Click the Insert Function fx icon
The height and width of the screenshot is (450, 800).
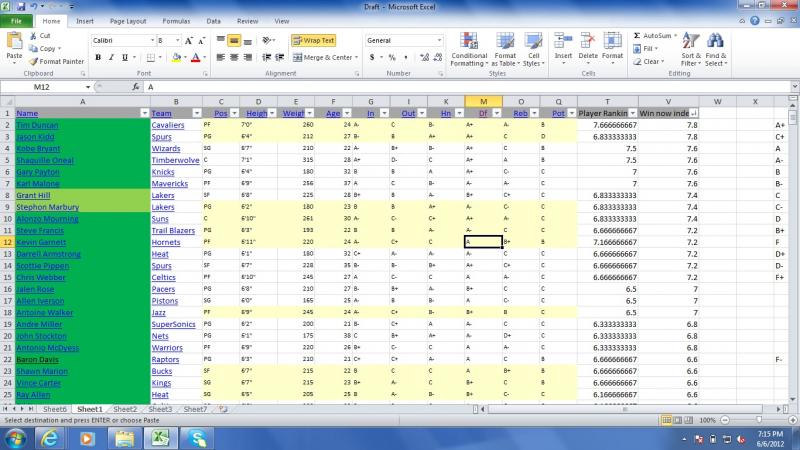pyautogui.click(x=136, y=87)
